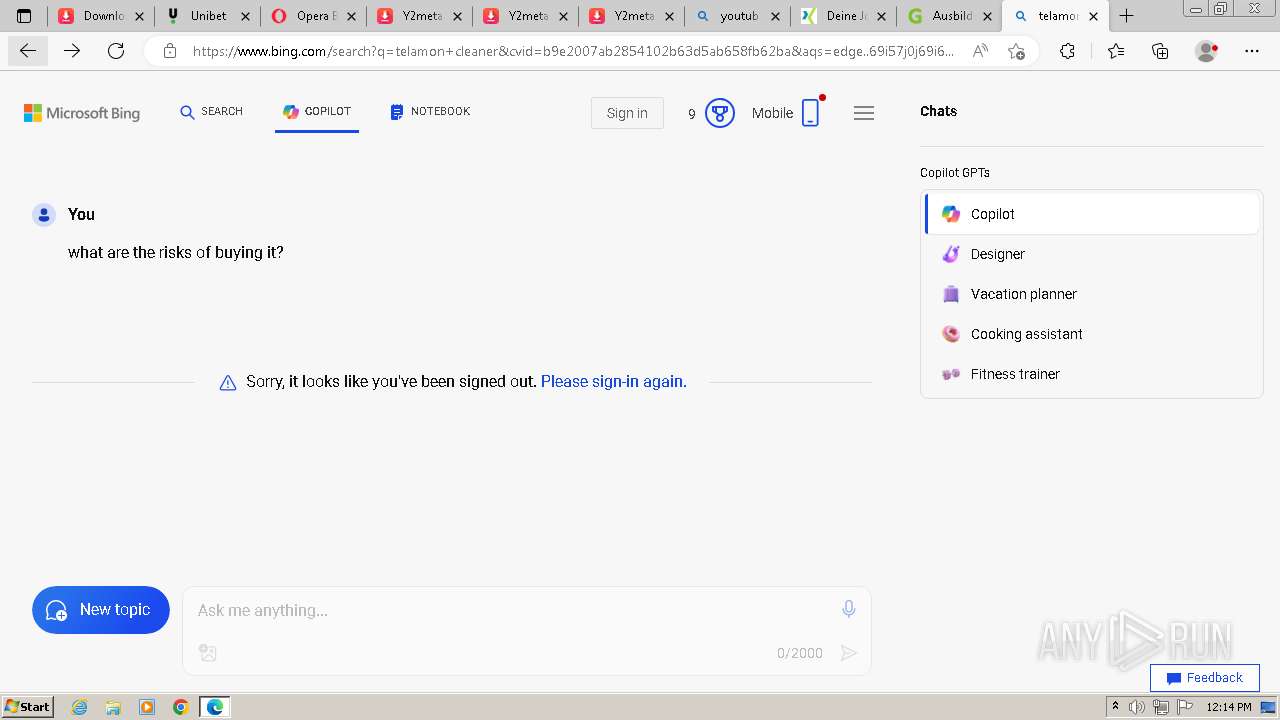The height and width of the screenshot is (720, 1280).
Task: Send message with the arrow icon
Action: (x=848, y=653)
